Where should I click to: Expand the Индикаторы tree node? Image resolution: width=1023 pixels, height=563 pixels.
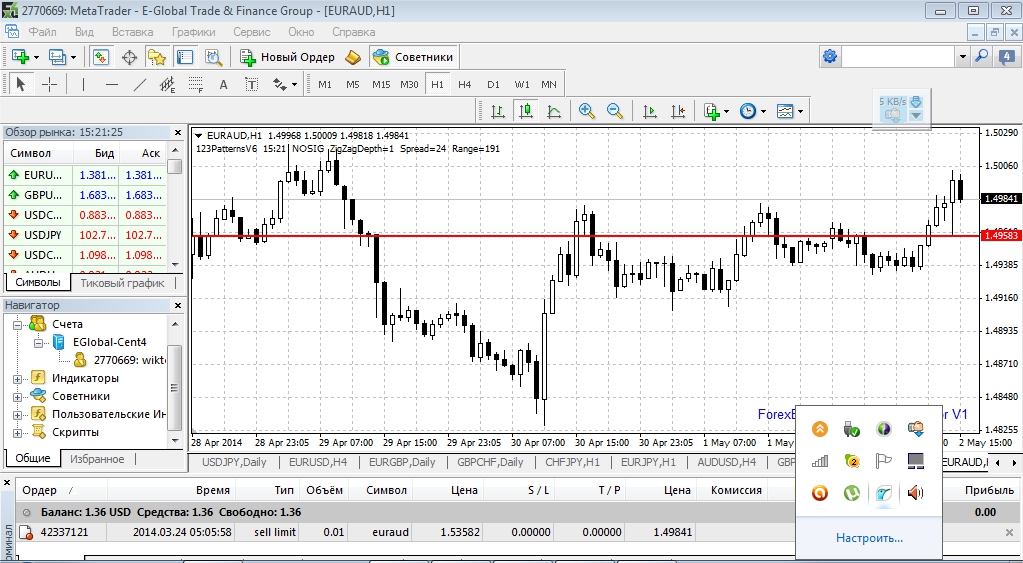click(18, 378)
